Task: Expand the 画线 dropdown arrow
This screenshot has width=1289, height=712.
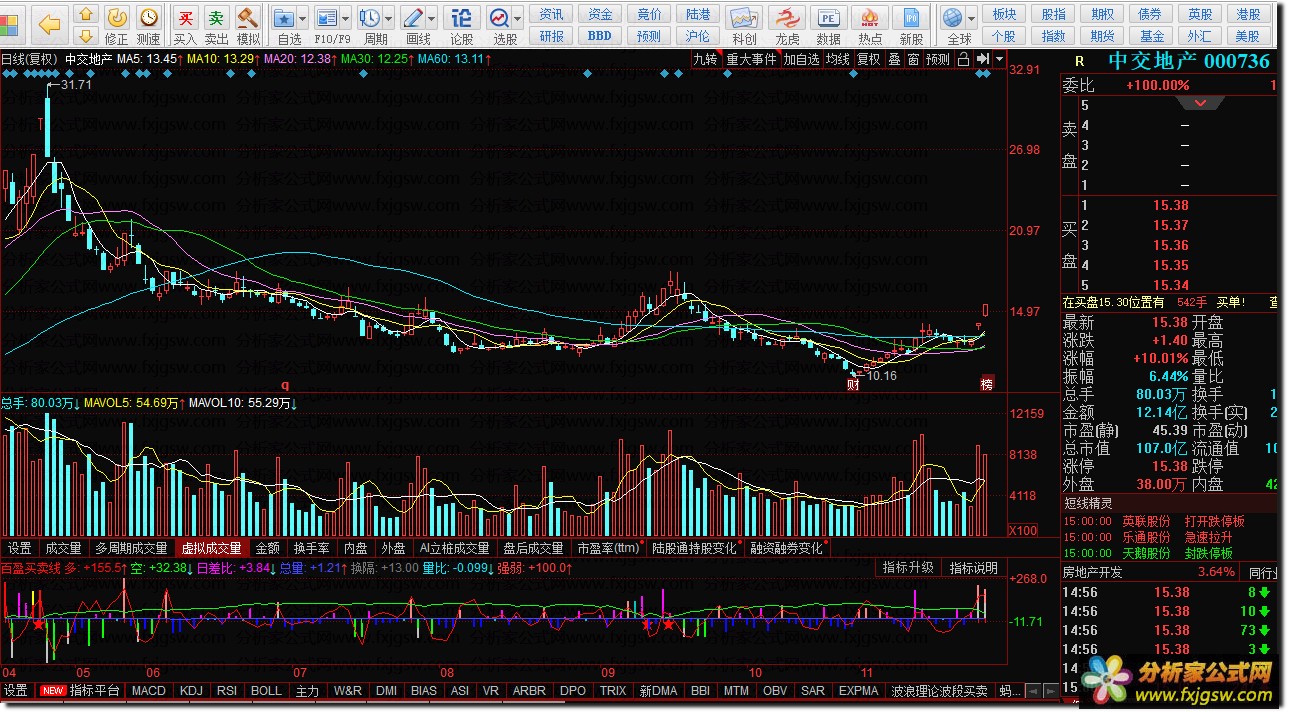Action: coord(432,19)
